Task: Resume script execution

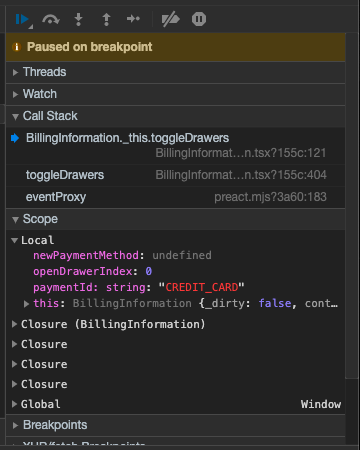Action: pos(22,19)
